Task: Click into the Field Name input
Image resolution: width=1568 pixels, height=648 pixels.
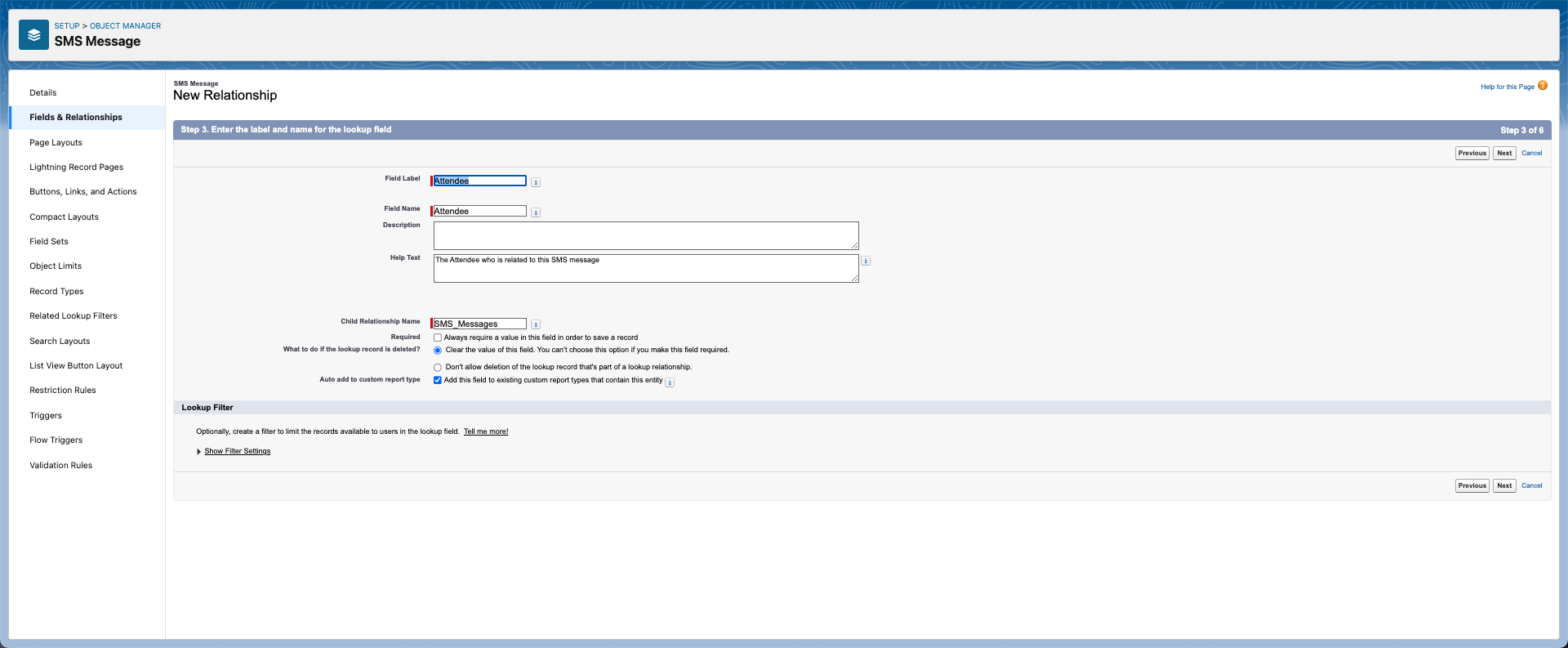Action: [x=479, y=211]
